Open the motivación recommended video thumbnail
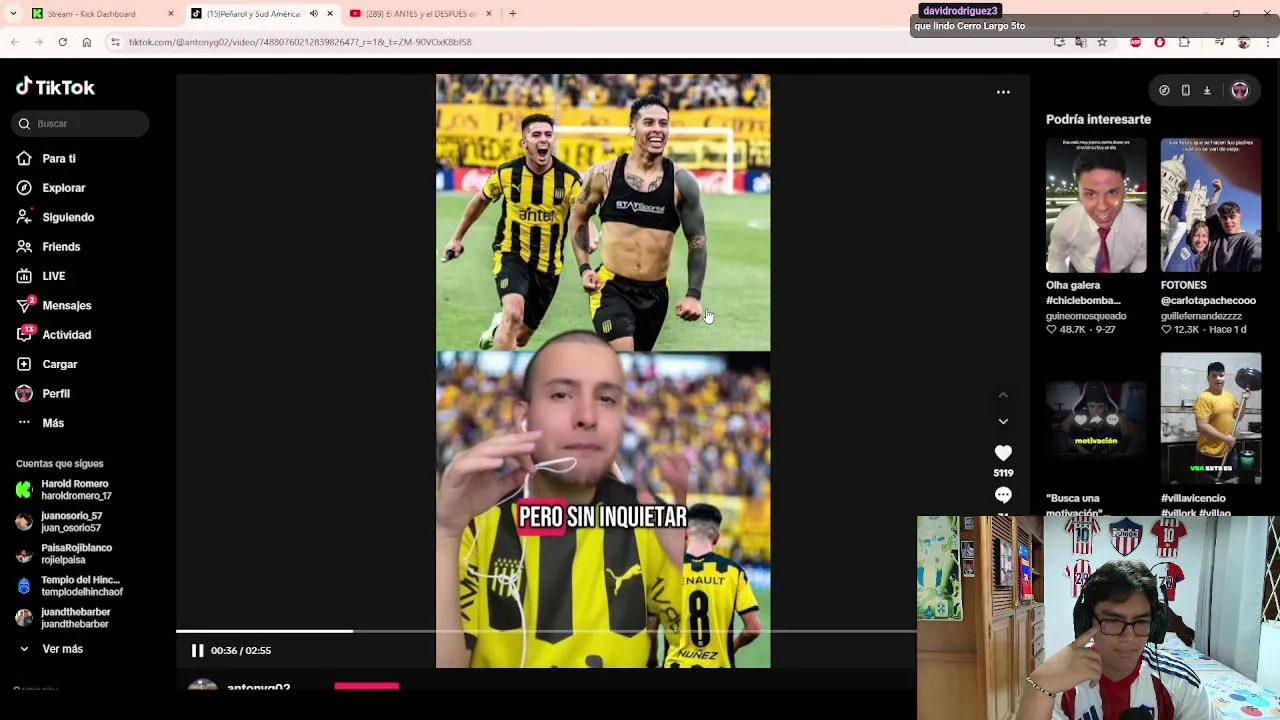This screenshot has height=720, width=1280. [x=1096, y=418]
